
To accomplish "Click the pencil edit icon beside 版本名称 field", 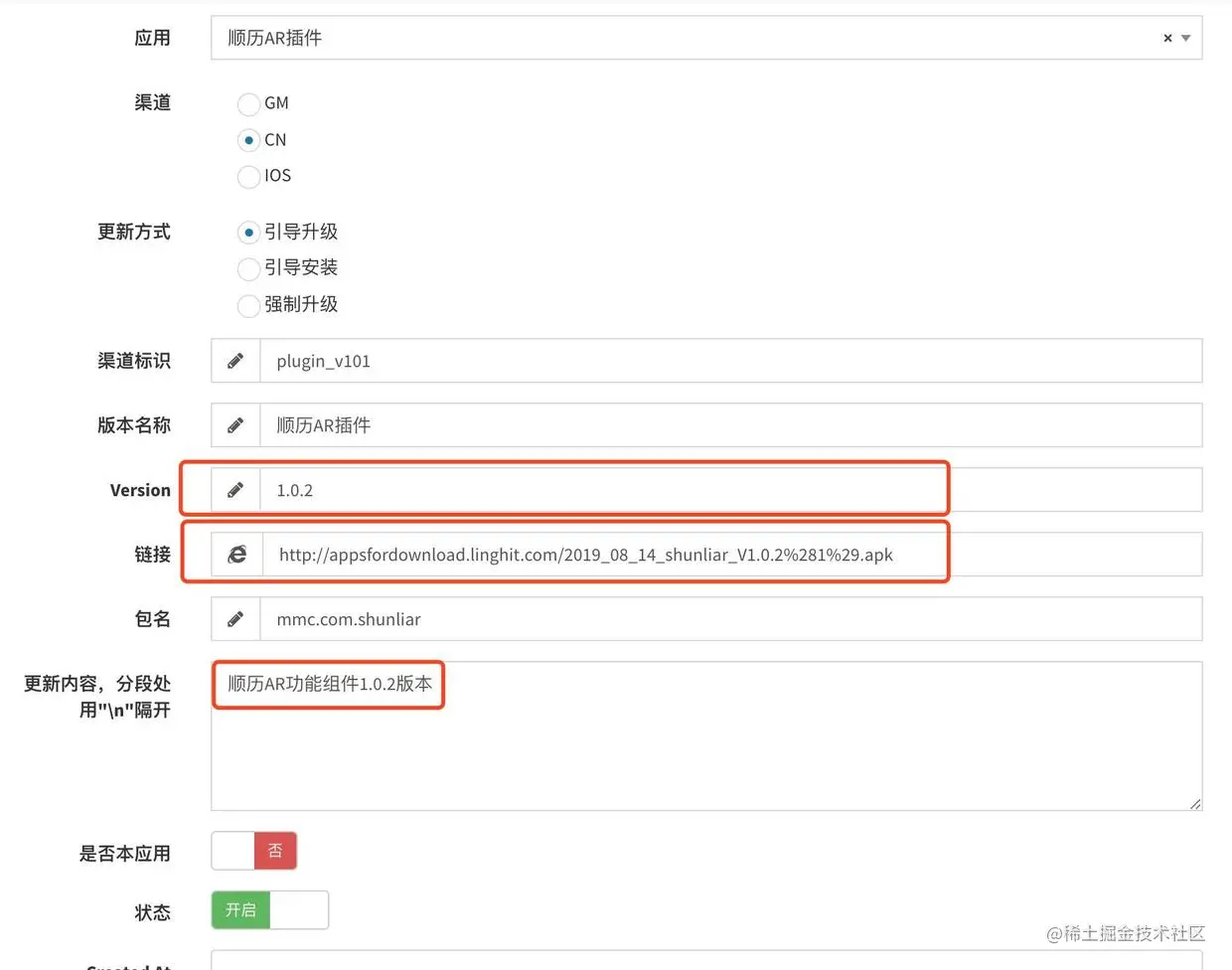I will click(x=235, y=424).
